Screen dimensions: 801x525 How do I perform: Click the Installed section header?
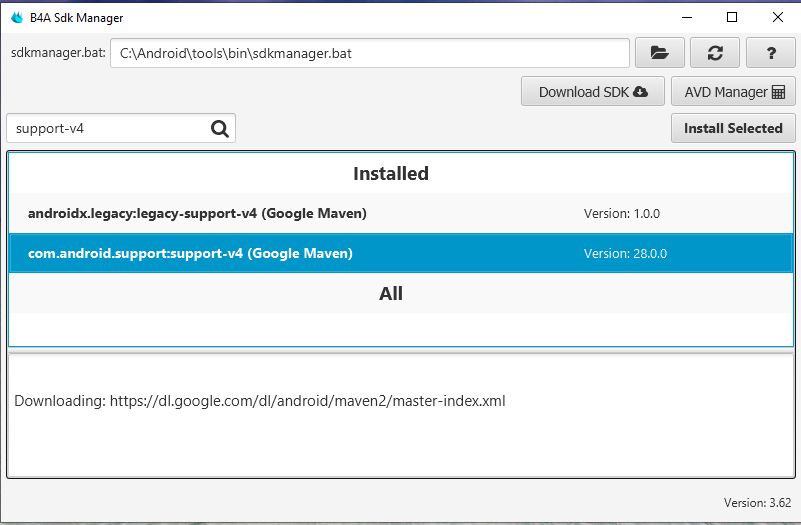pos(391,174)
